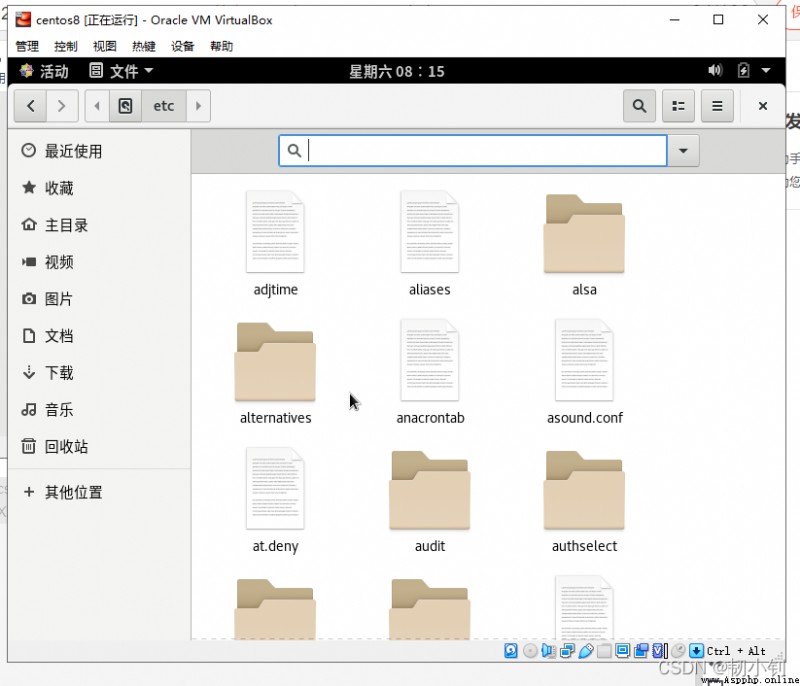The image size is (800, 686).
Task: Select the at.deny file
Action: coord(276,500)
